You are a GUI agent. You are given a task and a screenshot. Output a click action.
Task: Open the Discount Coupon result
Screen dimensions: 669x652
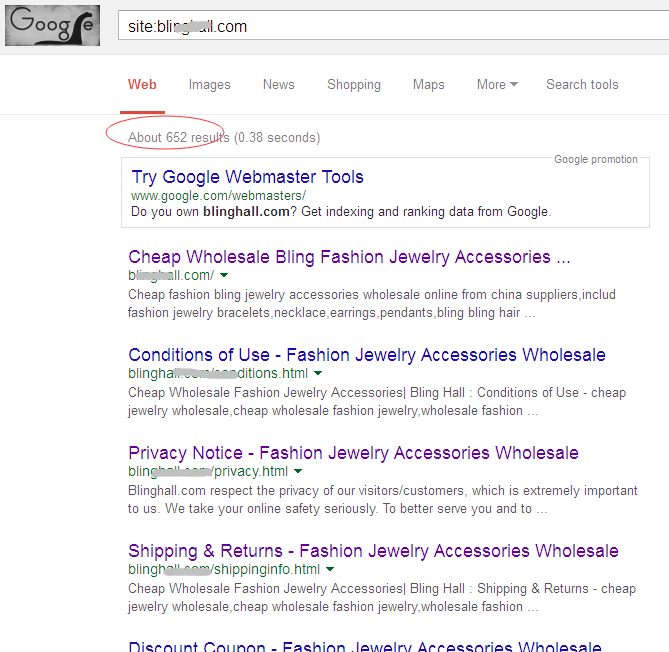tap(365, 646)
